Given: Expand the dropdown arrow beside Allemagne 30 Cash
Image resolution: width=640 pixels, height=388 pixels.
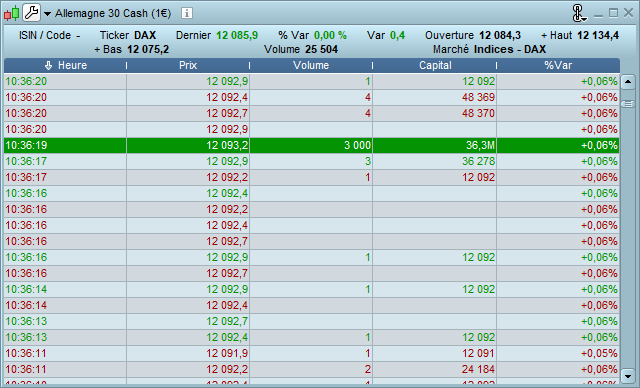Looking at the screenshot, I should [47, 14].
